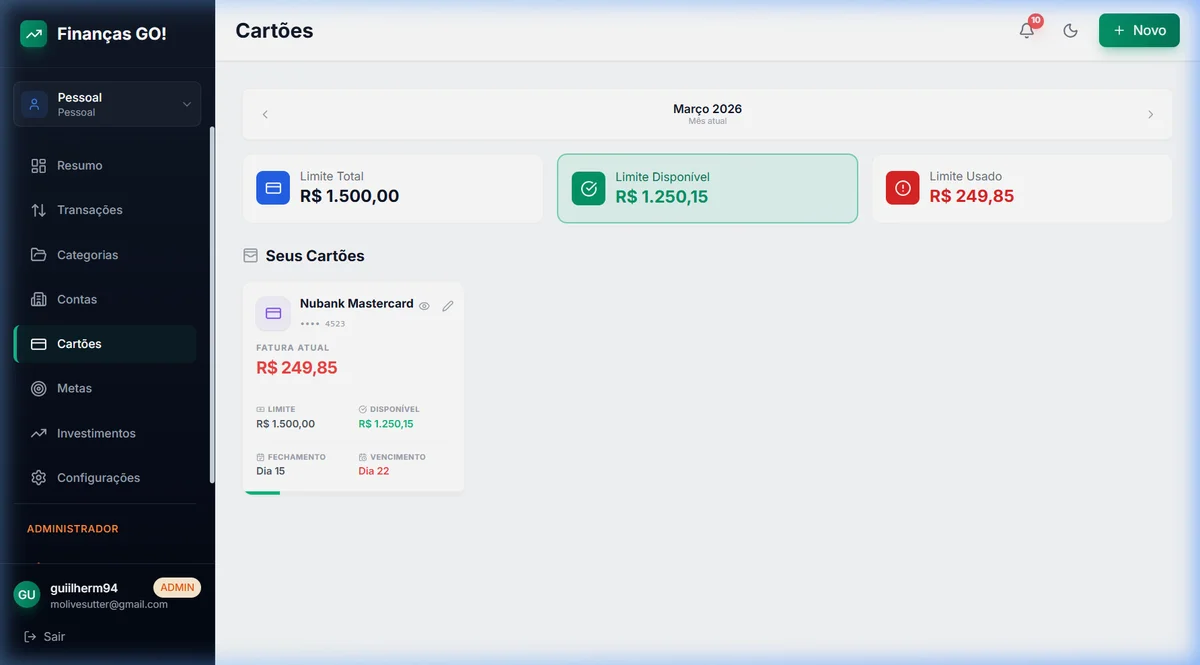Click the Investimentos trend icon
This screenshot has width=1200, height=665.
point(39,433)
